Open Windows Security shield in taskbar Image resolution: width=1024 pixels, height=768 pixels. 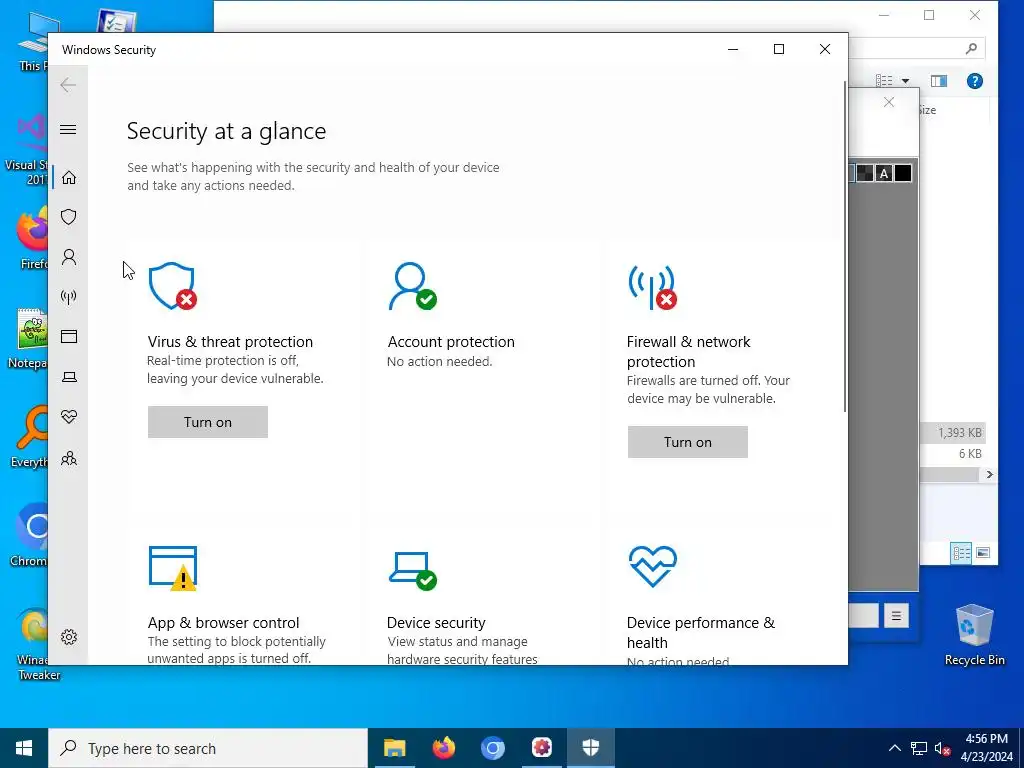590,748
